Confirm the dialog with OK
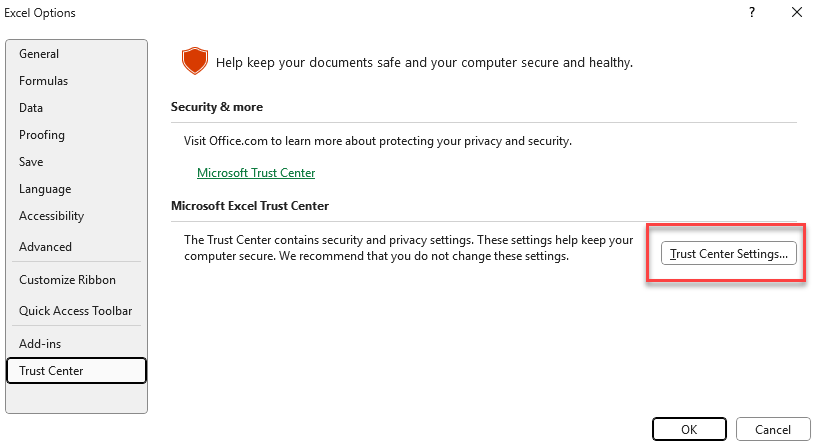This screenshot has width=818, height=445. (x=689, y=429)
